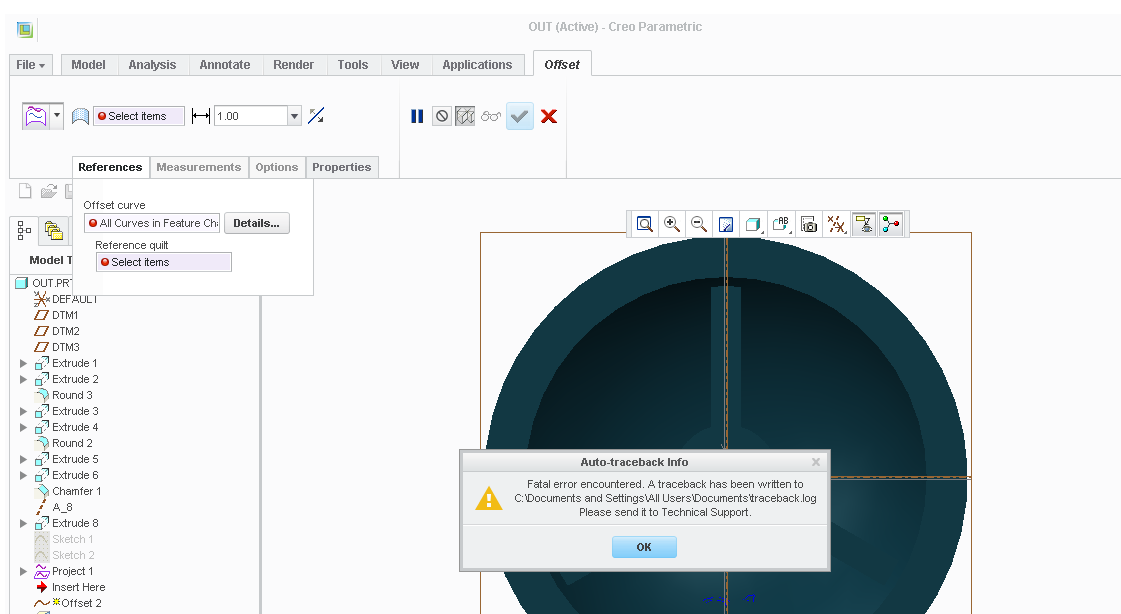
Task: Click the Refit view icon
Action: pyautogui.click(x=645, y=224)
